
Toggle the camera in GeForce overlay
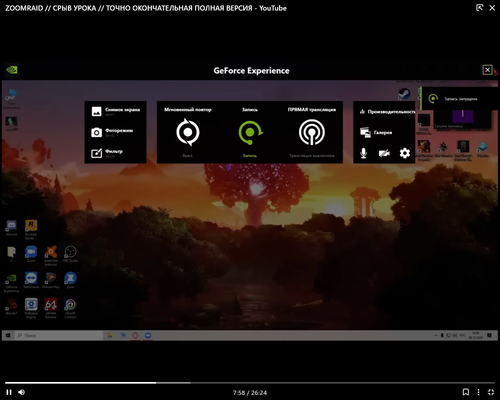(384, 153)
